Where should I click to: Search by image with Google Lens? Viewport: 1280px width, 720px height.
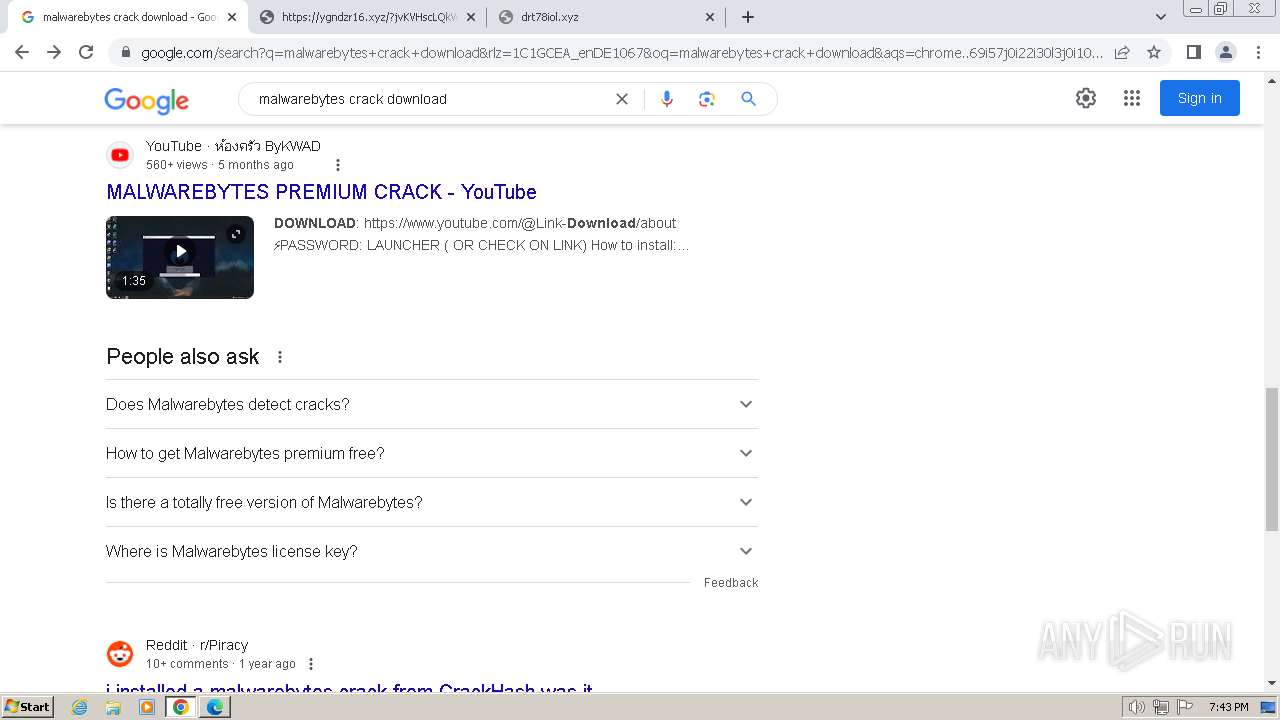coord(707,99)
